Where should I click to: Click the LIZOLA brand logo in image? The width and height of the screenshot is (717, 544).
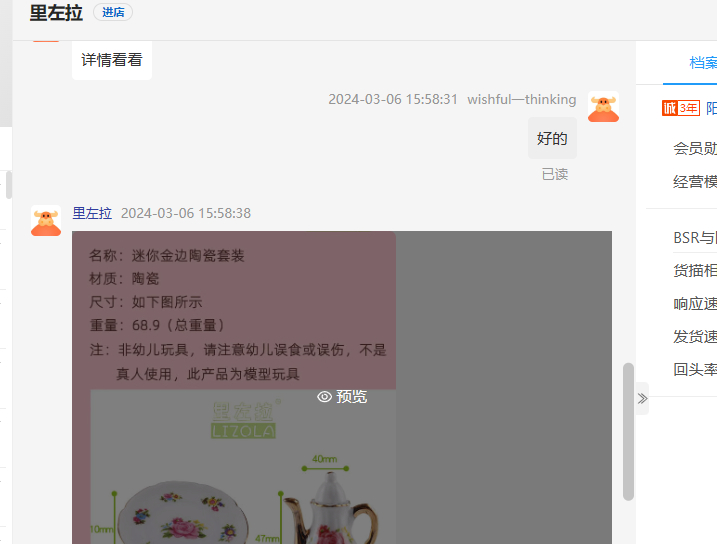[243, 420]
